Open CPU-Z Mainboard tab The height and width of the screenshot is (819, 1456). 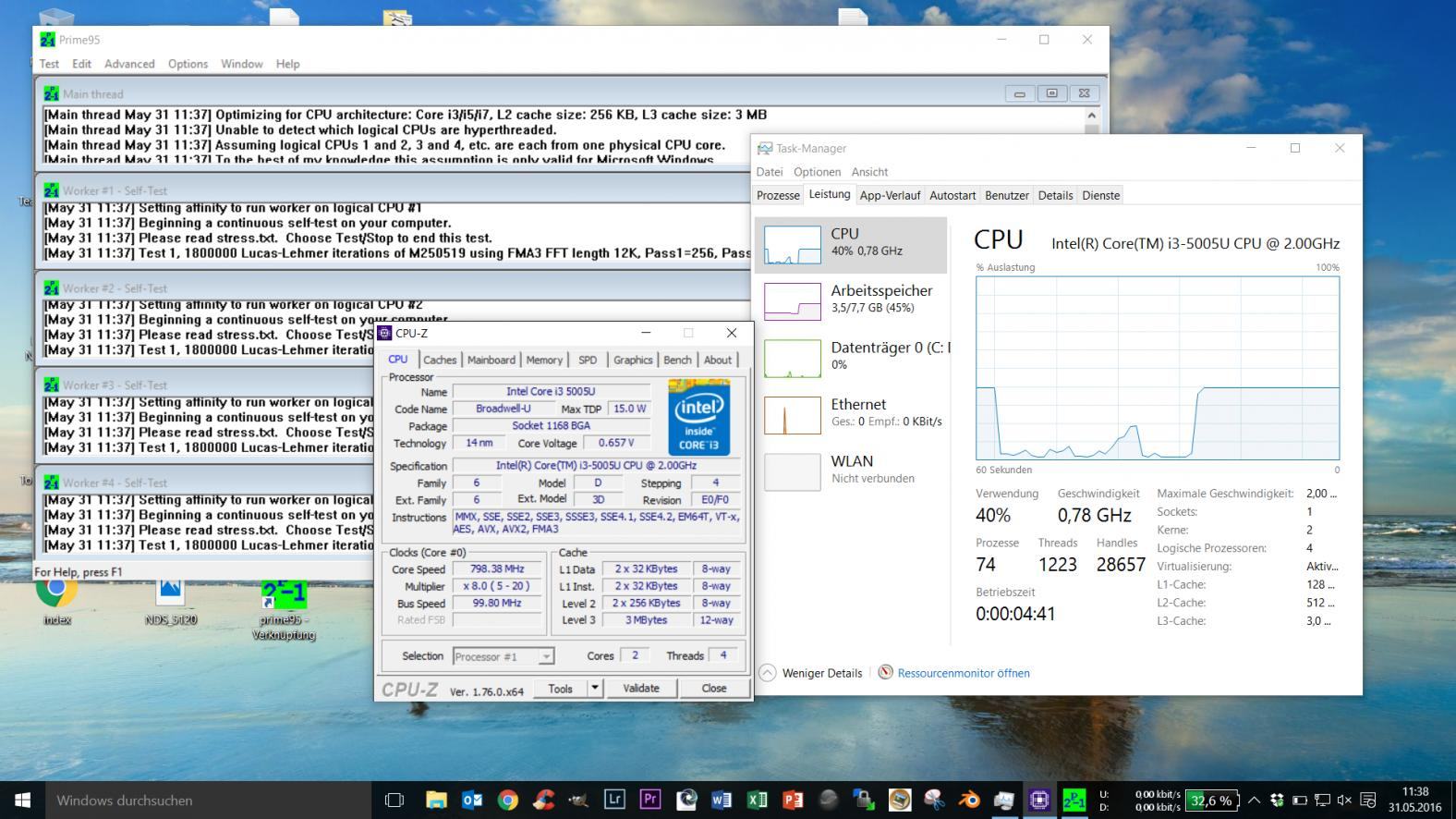tap(491, 360)
